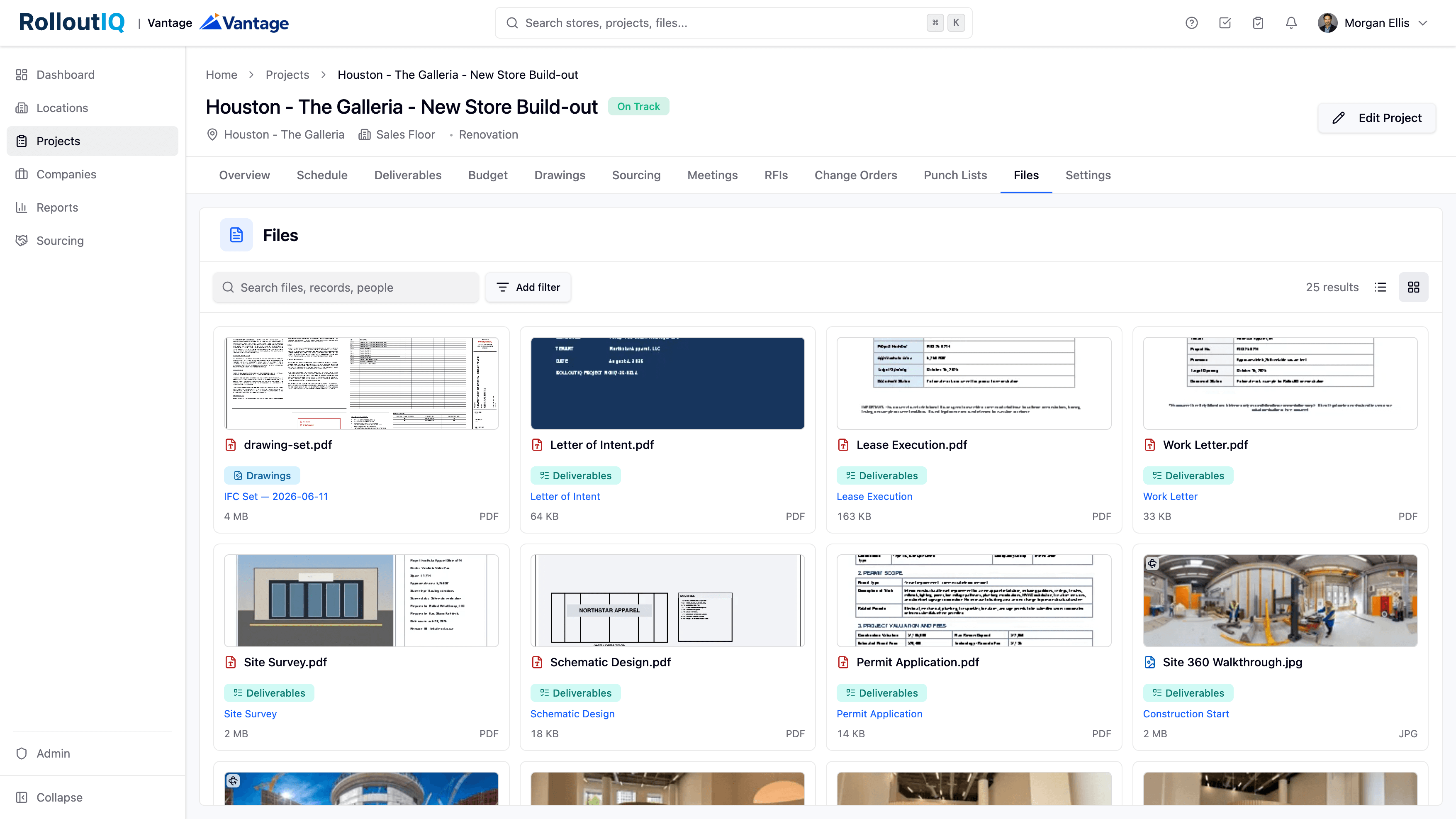Click the PDF icon beside Letter of Intent.pdf
Viewport: 1456px width, 819px height.
537,445
